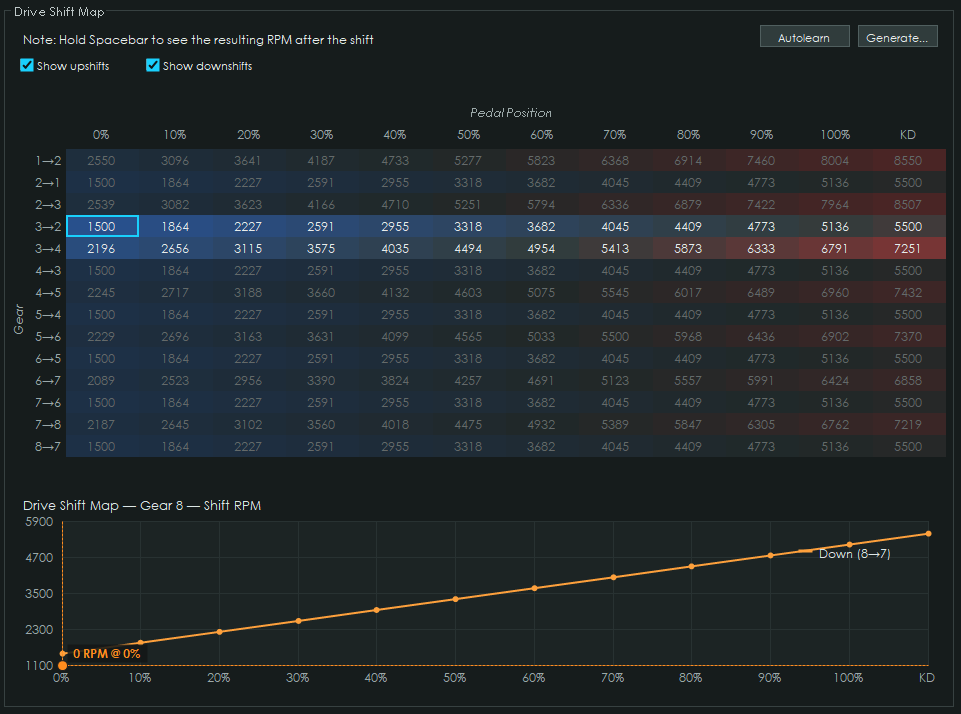Select highlighted 1500 cell in 3→2 row
The image size is (961, 714).
102,226
